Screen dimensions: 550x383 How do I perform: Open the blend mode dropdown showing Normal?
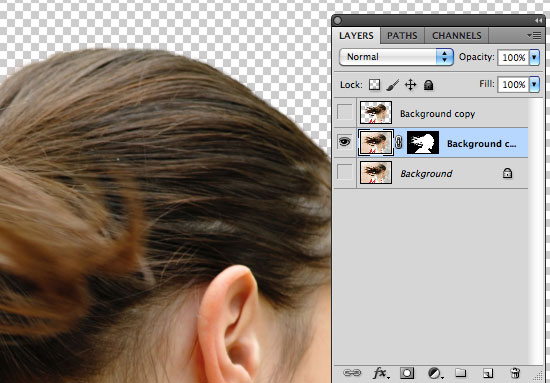396,57
